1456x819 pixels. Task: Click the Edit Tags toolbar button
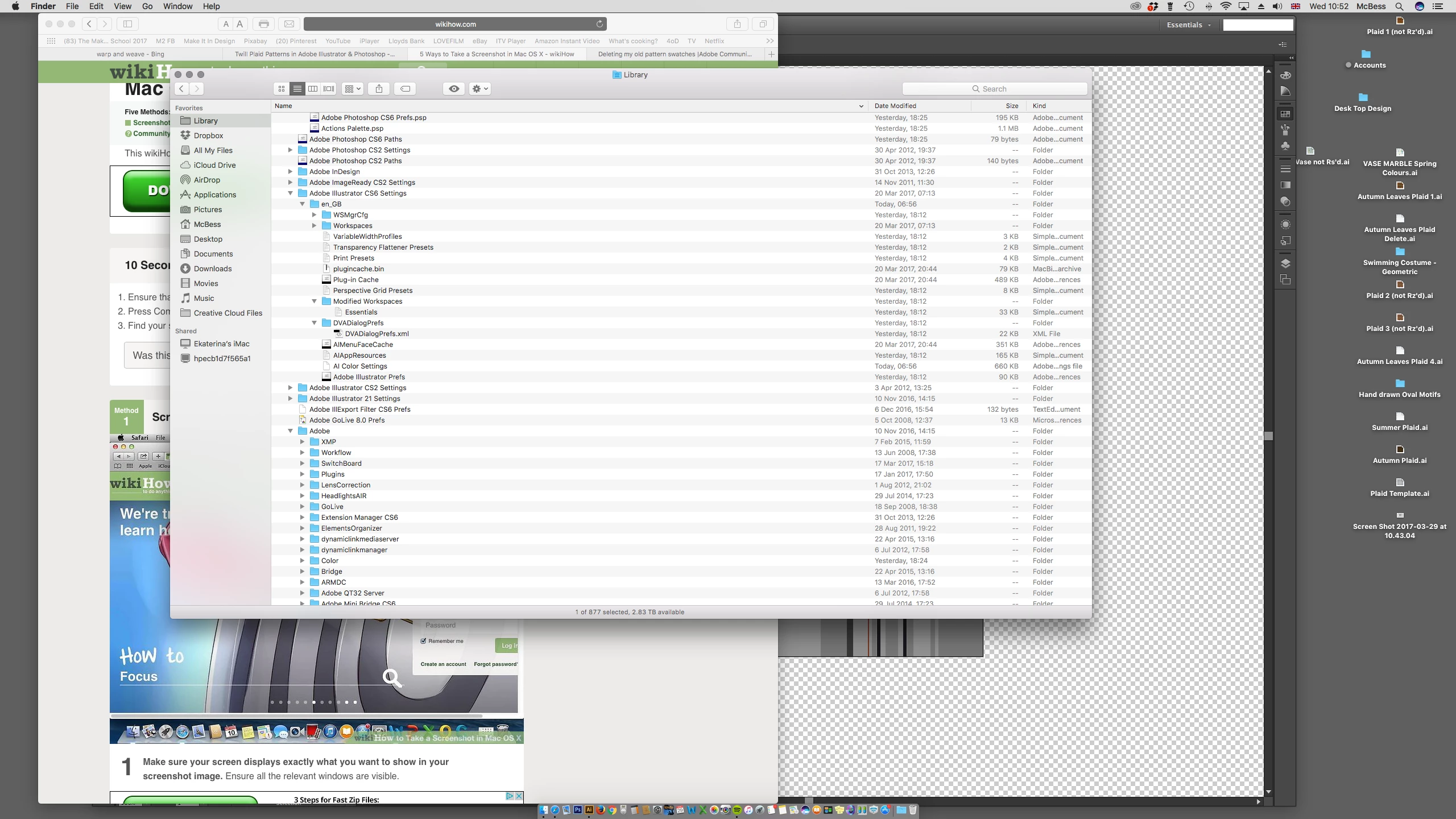pos(405,89)
